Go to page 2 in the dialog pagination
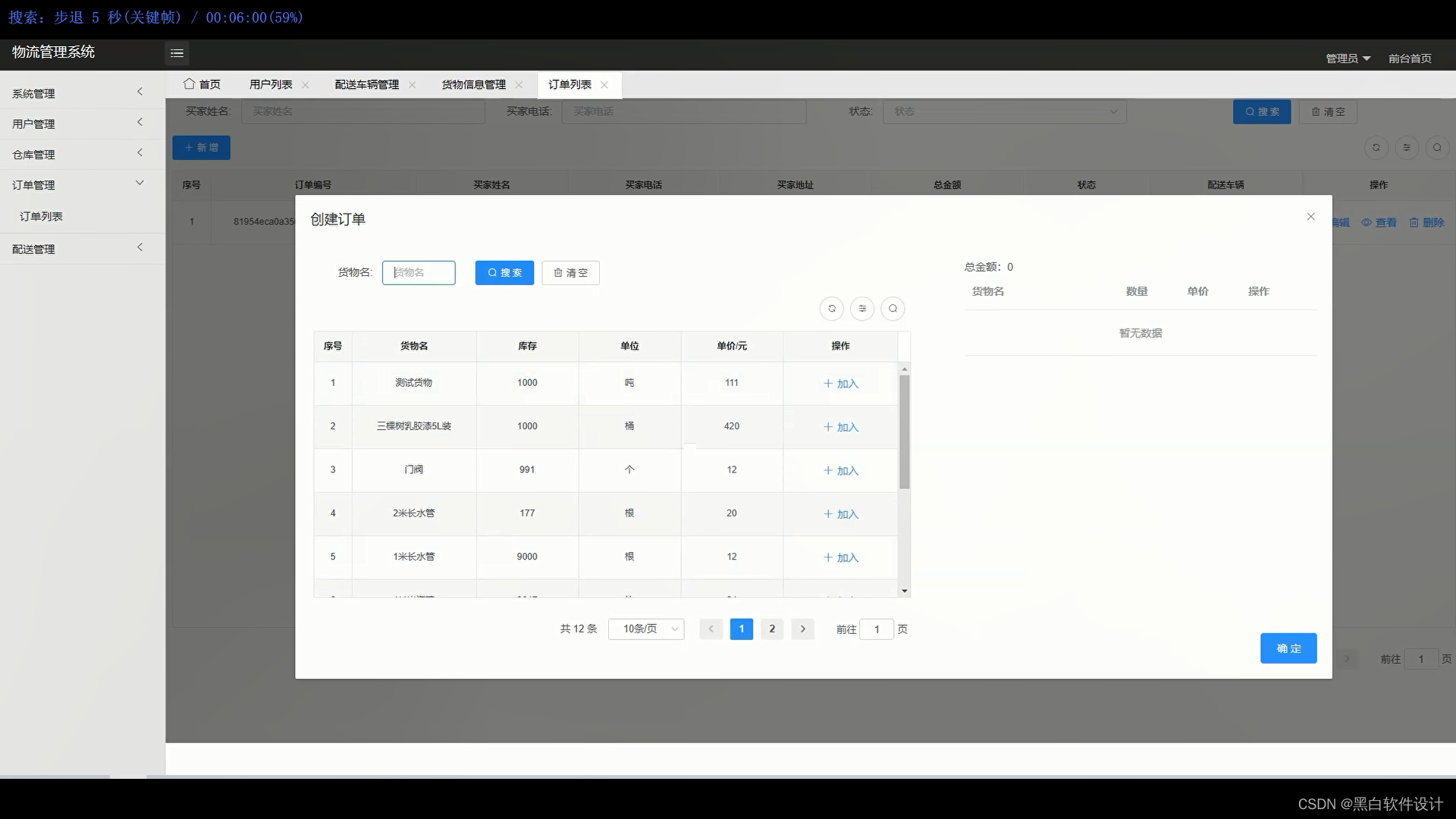Image resolution: width=1456 pixels, height=819 pixels. pos(772,629)
